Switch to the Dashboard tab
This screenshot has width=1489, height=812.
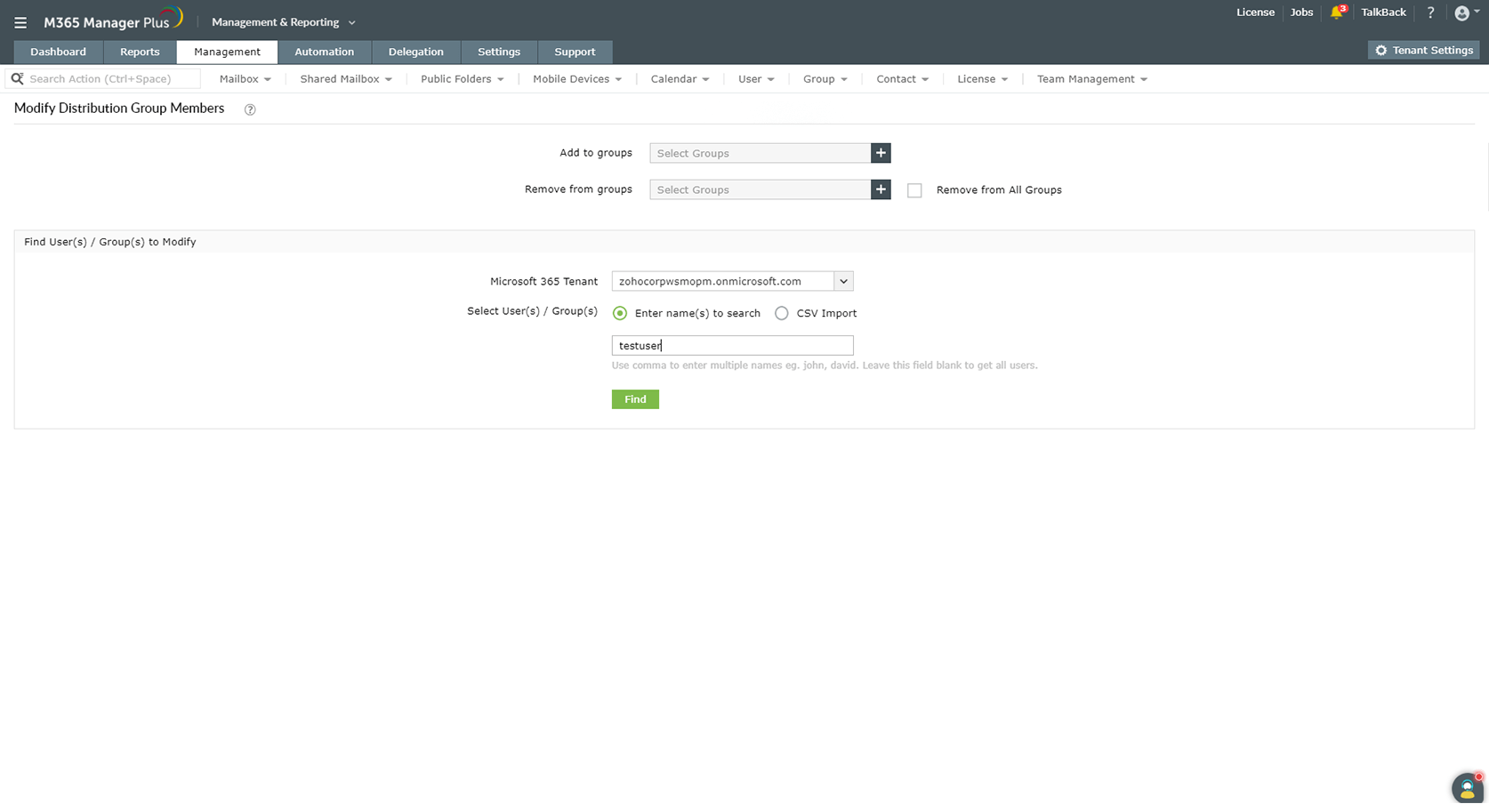59,52
